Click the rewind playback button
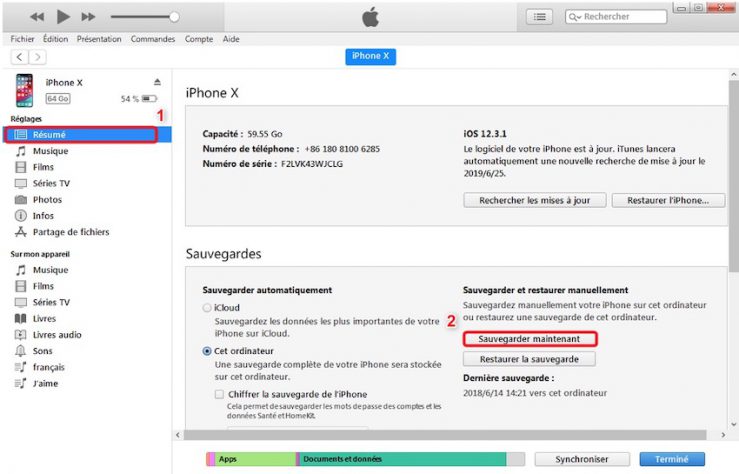This screenshot has height=474, width=739. point(37,17)
